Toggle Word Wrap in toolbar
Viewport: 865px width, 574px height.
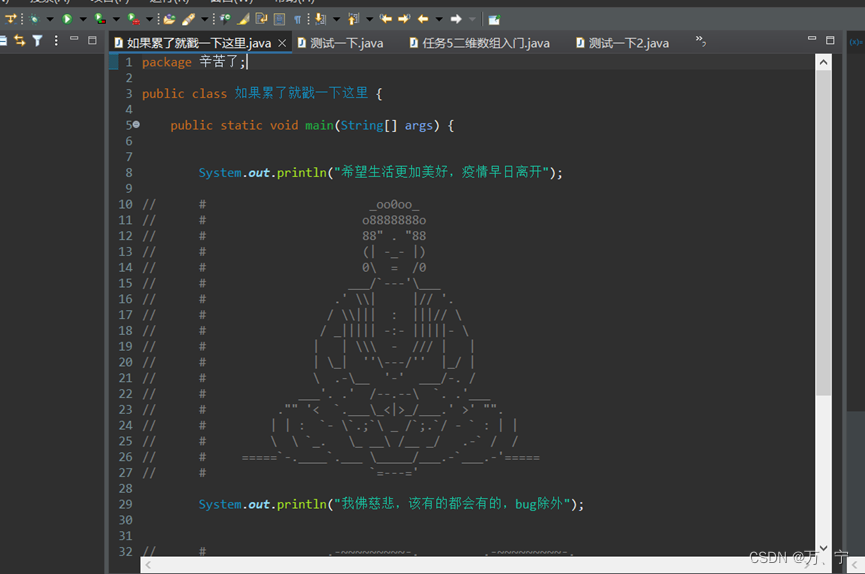coord(261,19)
